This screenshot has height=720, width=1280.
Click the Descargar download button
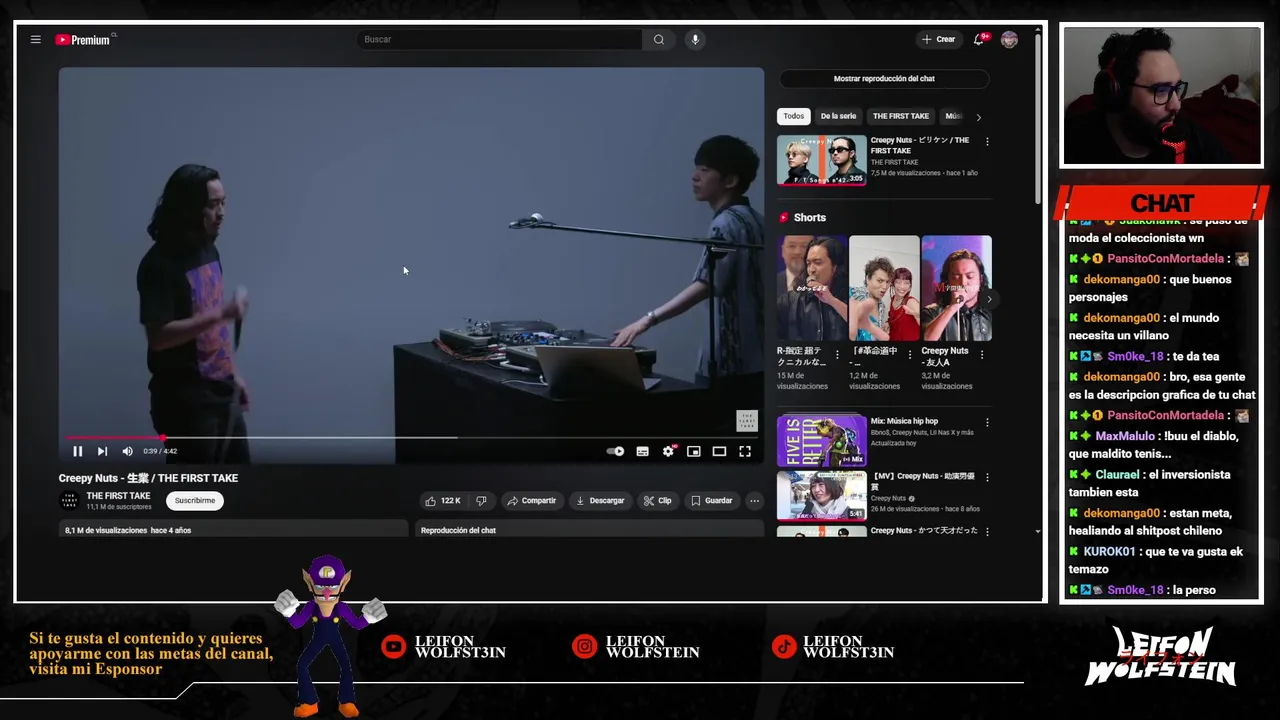[601, 501]
